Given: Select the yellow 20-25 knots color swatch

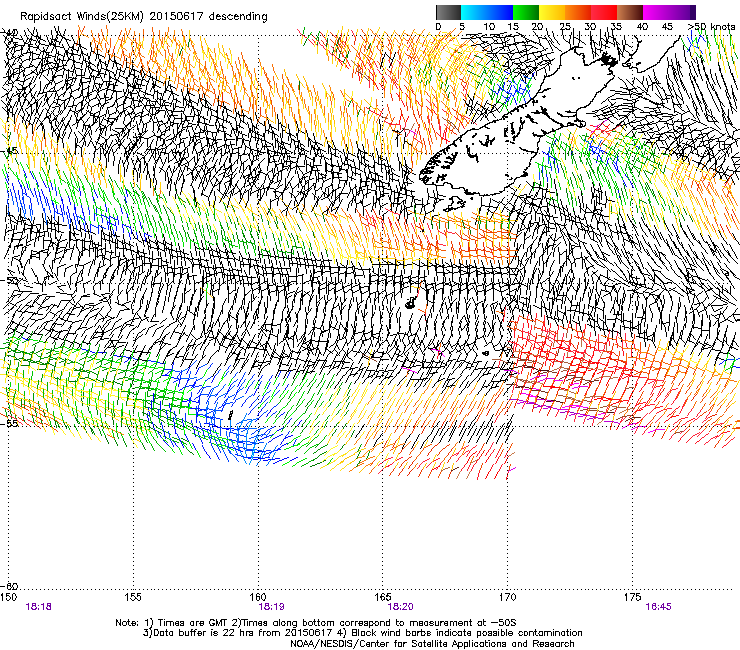Looking at the screenshot, I should pos(552,12).
